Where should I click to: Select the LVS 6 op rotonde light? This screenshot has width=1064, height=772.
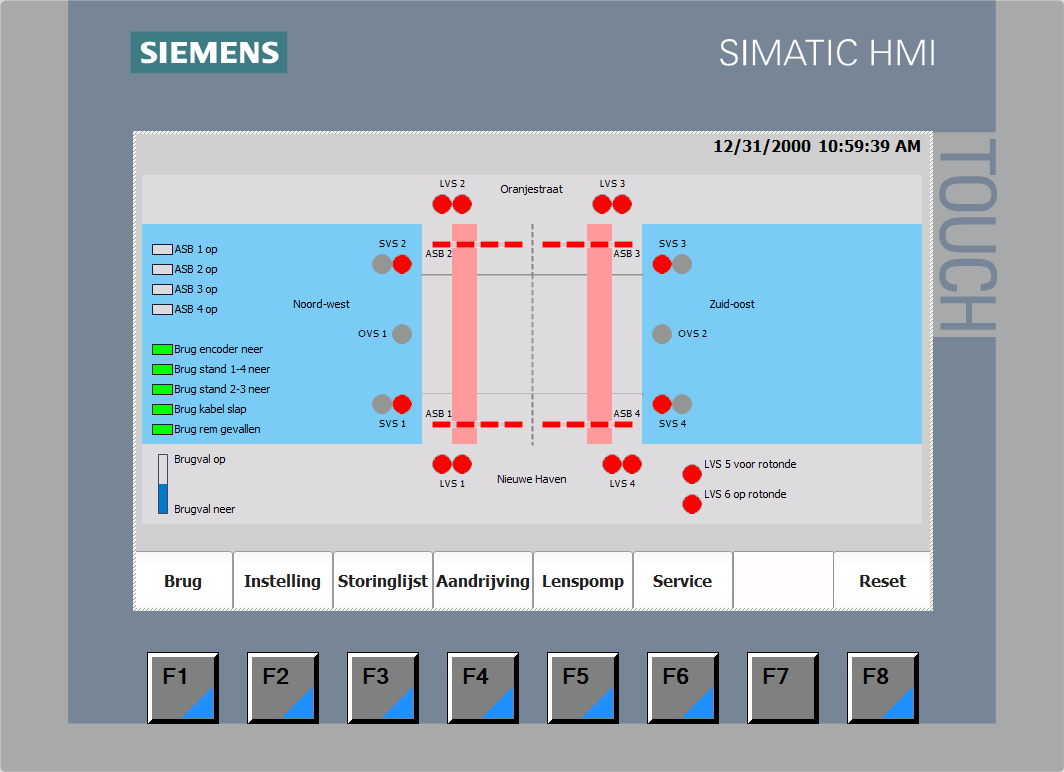692,504
